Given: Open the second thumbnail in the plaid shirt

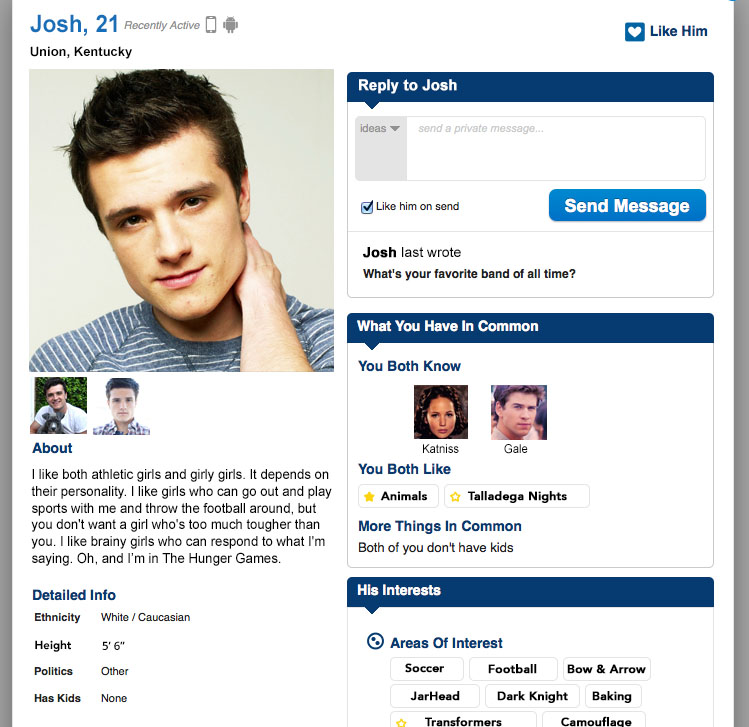Looking at the screenshot, I should pyautogui.click(x=121, y=406).
